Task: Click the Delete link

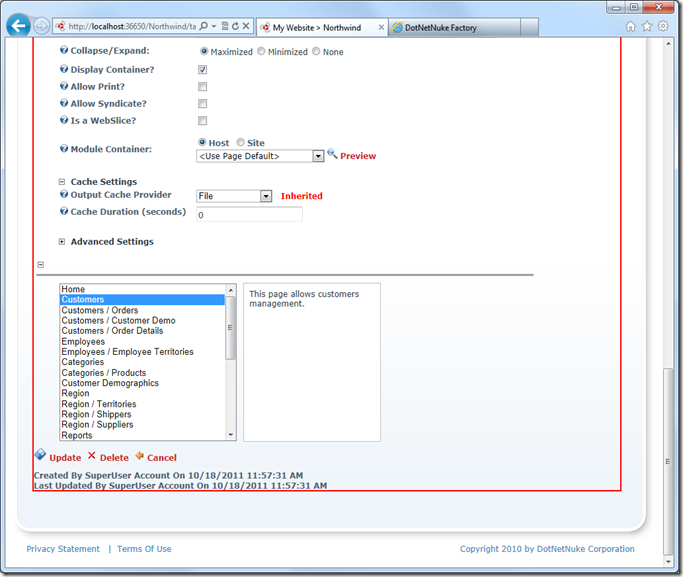Action: pyautogui.click(x=114, y=458)
